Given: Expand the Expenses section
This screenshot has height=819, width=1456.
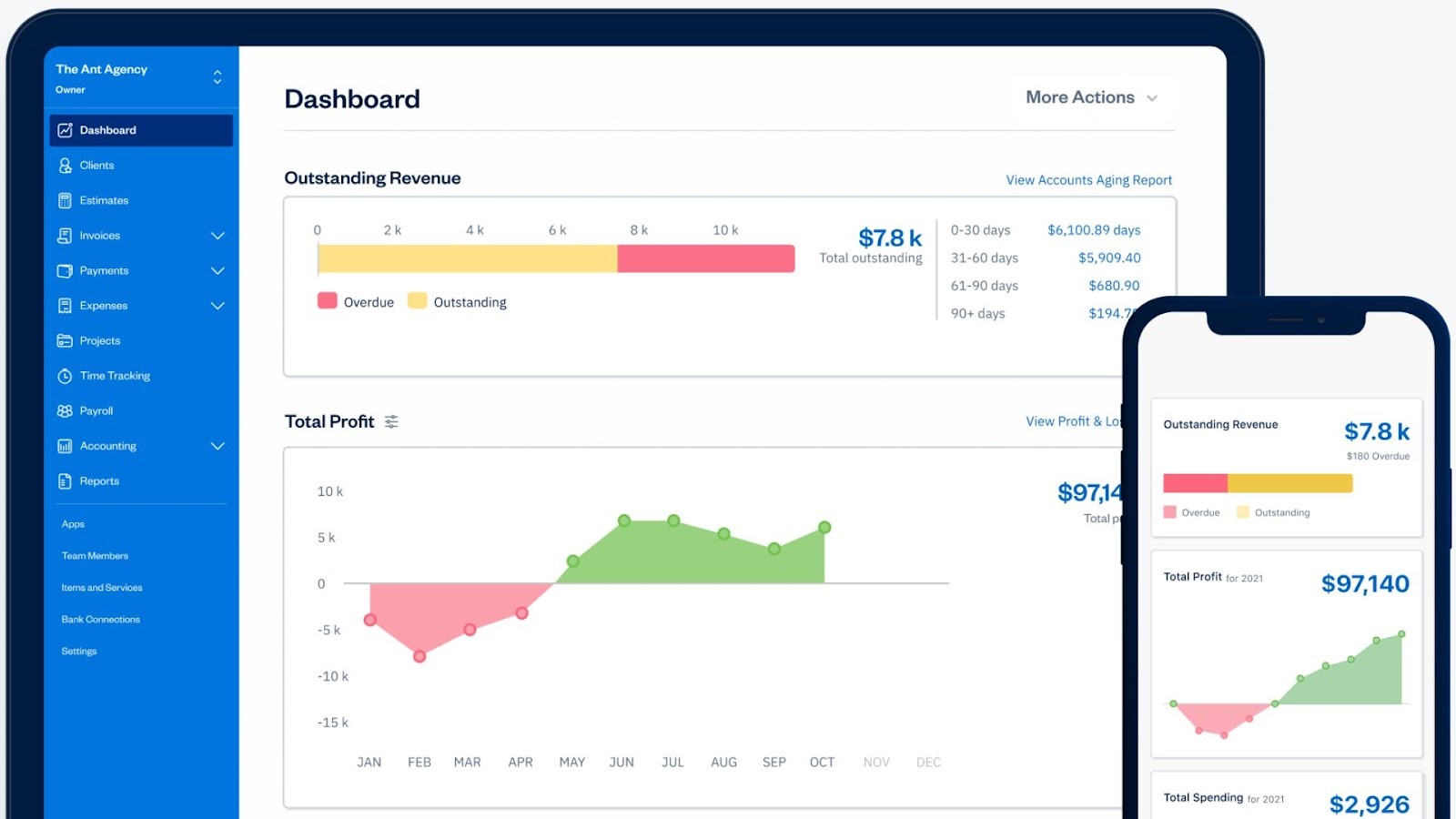Looking at the screenshot, I should pyautogui.click(x=217, y=306).
